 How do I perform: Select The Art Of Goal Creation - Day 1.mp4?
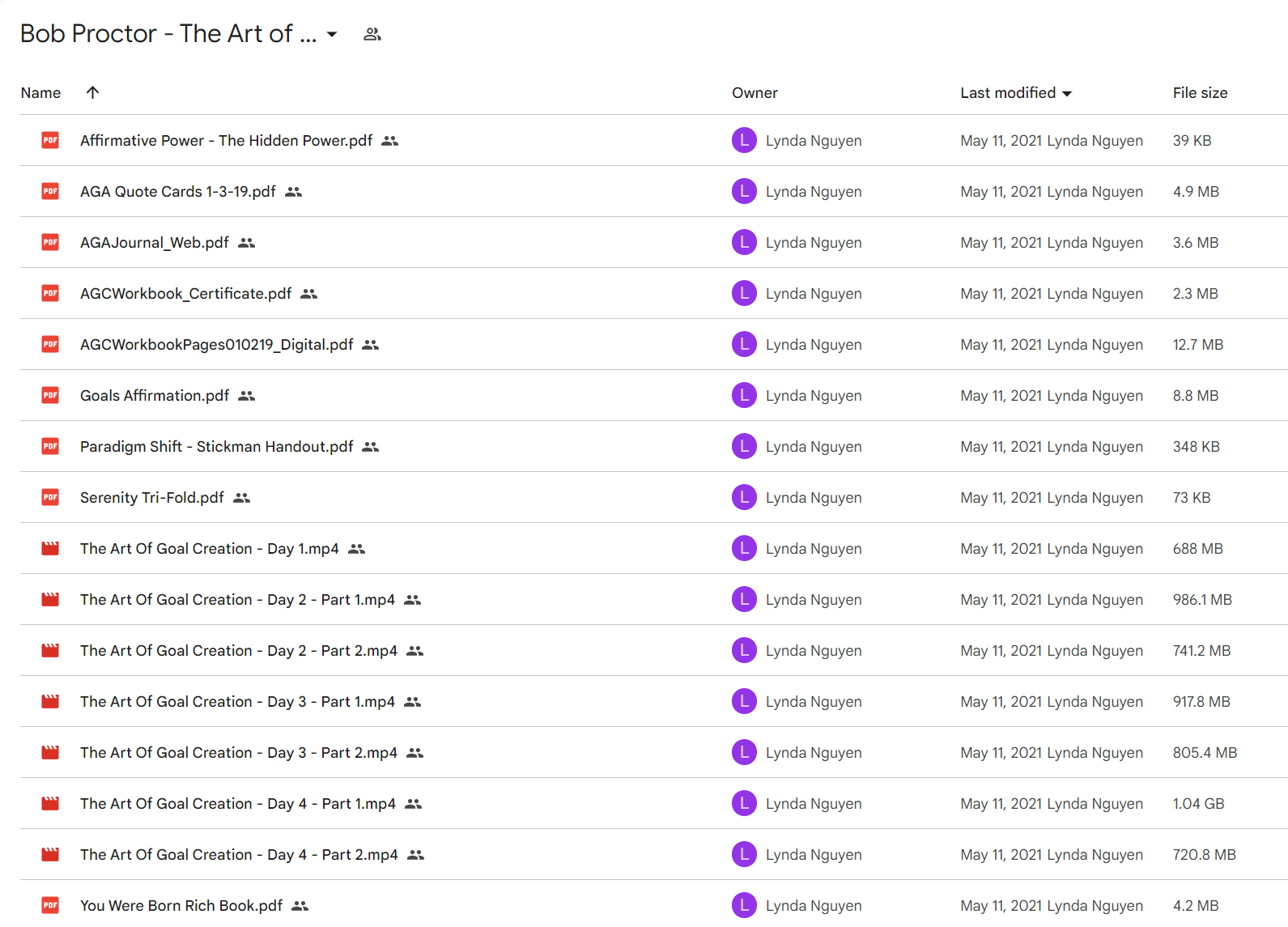click(x=210, y=549)
